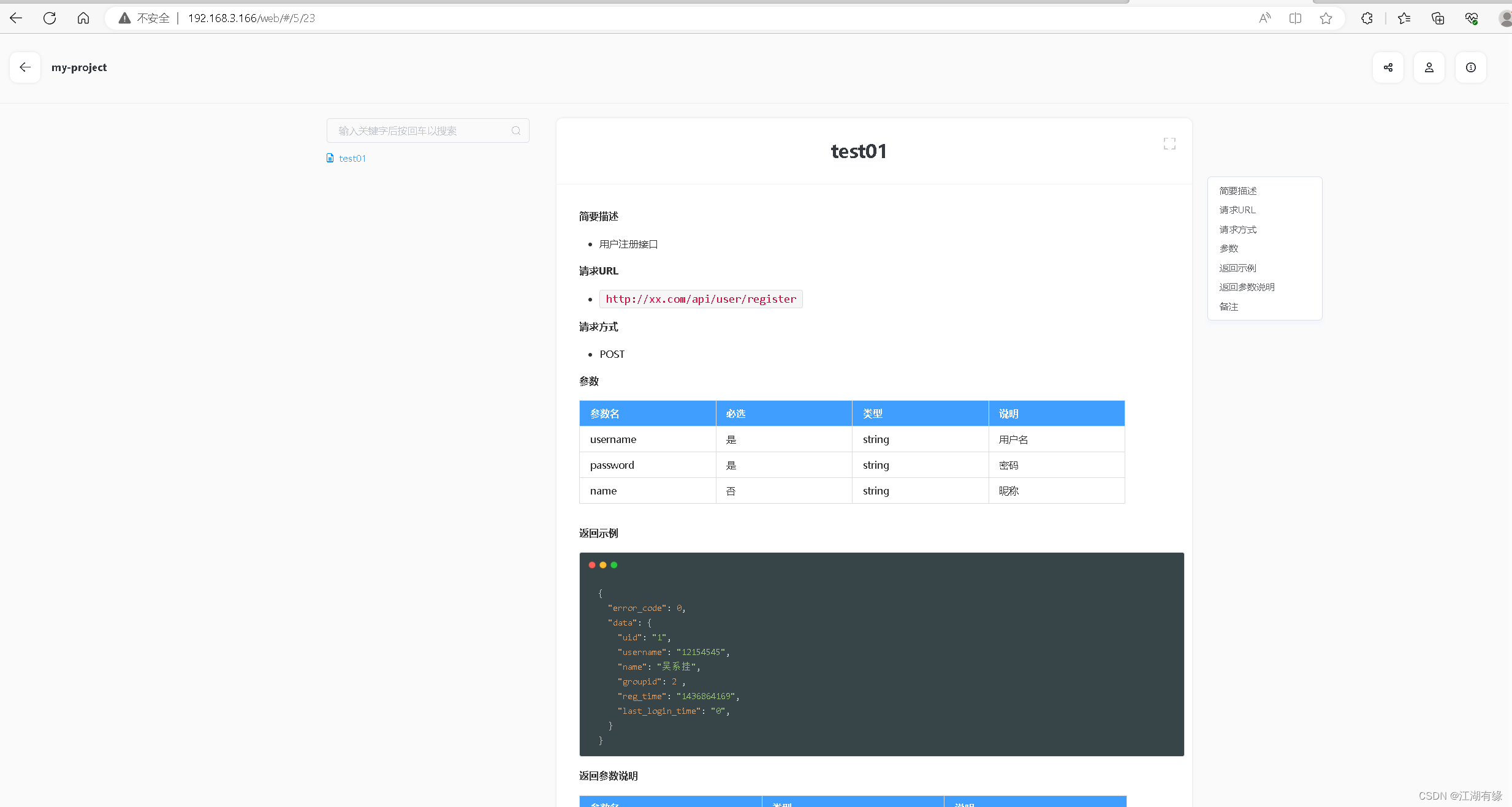Image resolution: width=1512 pixels, height=807 pixels.
Task: Click the search magnifier icon
Action: coord(516,131)
